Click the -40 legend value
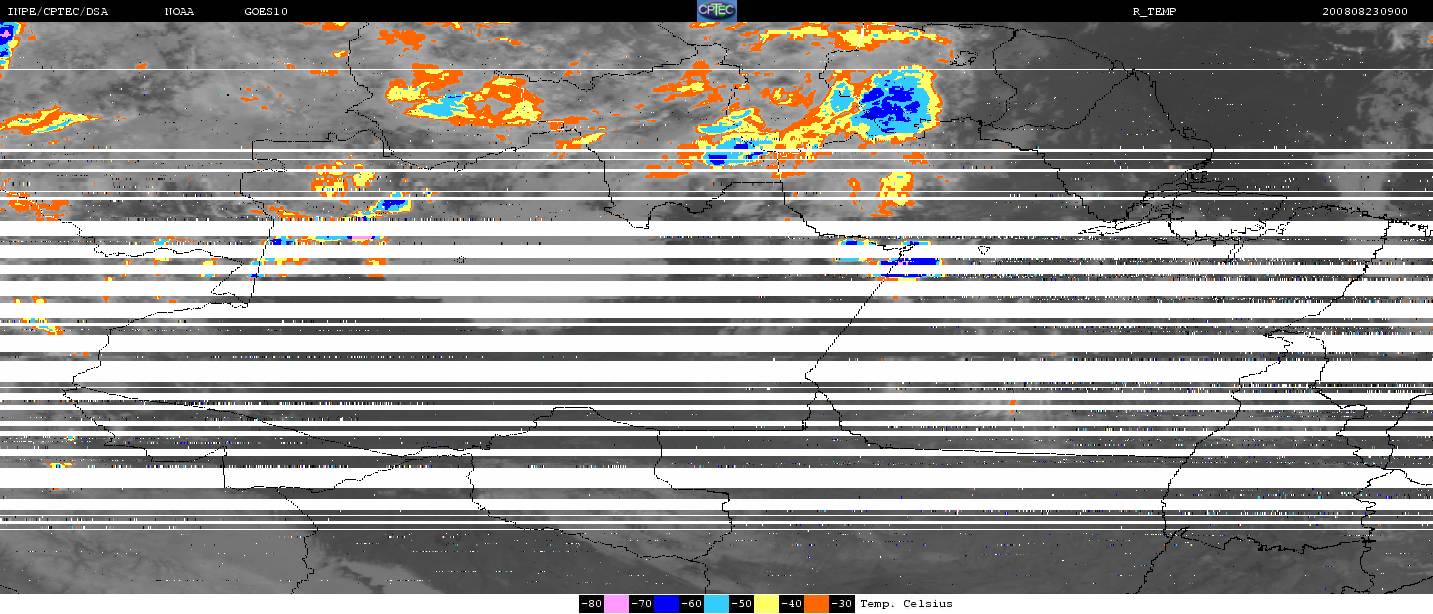1433x614 pixels. coord(792,604)
